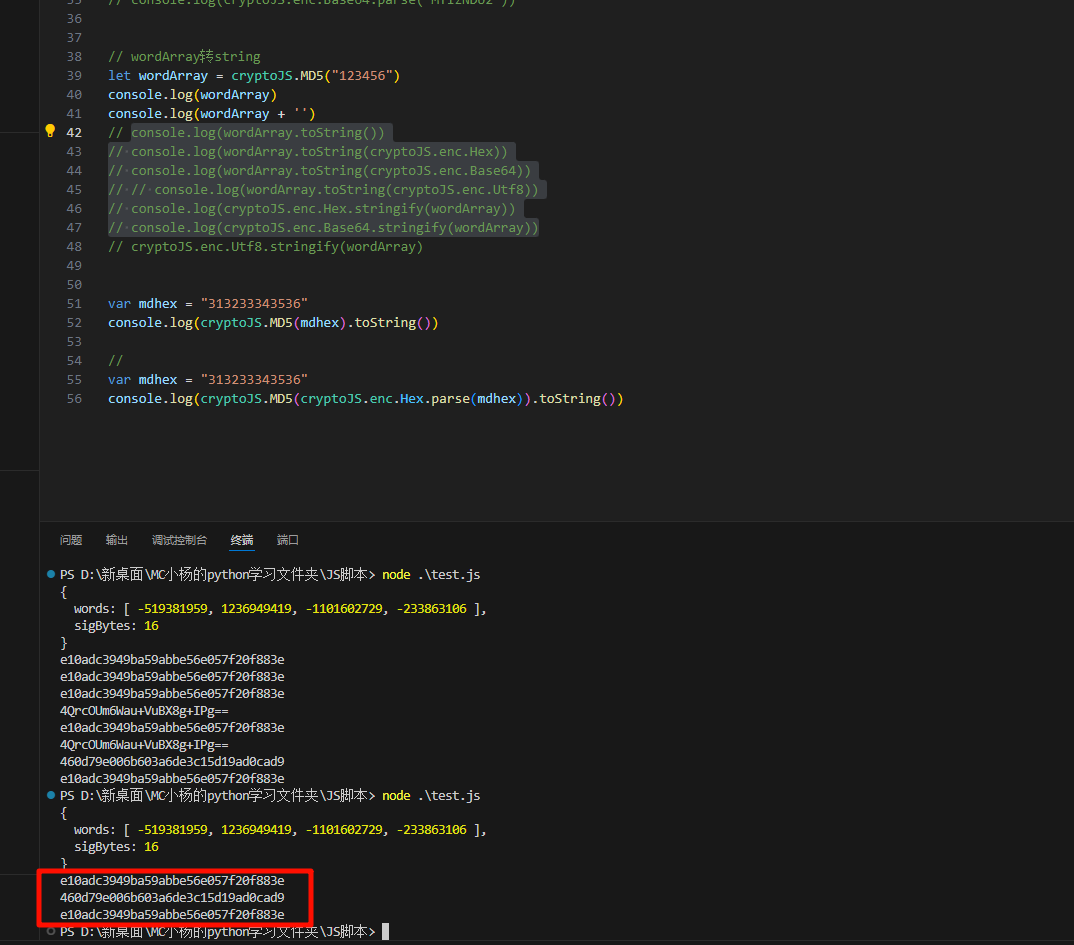The width and height of the screenshot is (1074, 945).
Task: Switch to the 问题 panel tab
Action: point(71,540)
